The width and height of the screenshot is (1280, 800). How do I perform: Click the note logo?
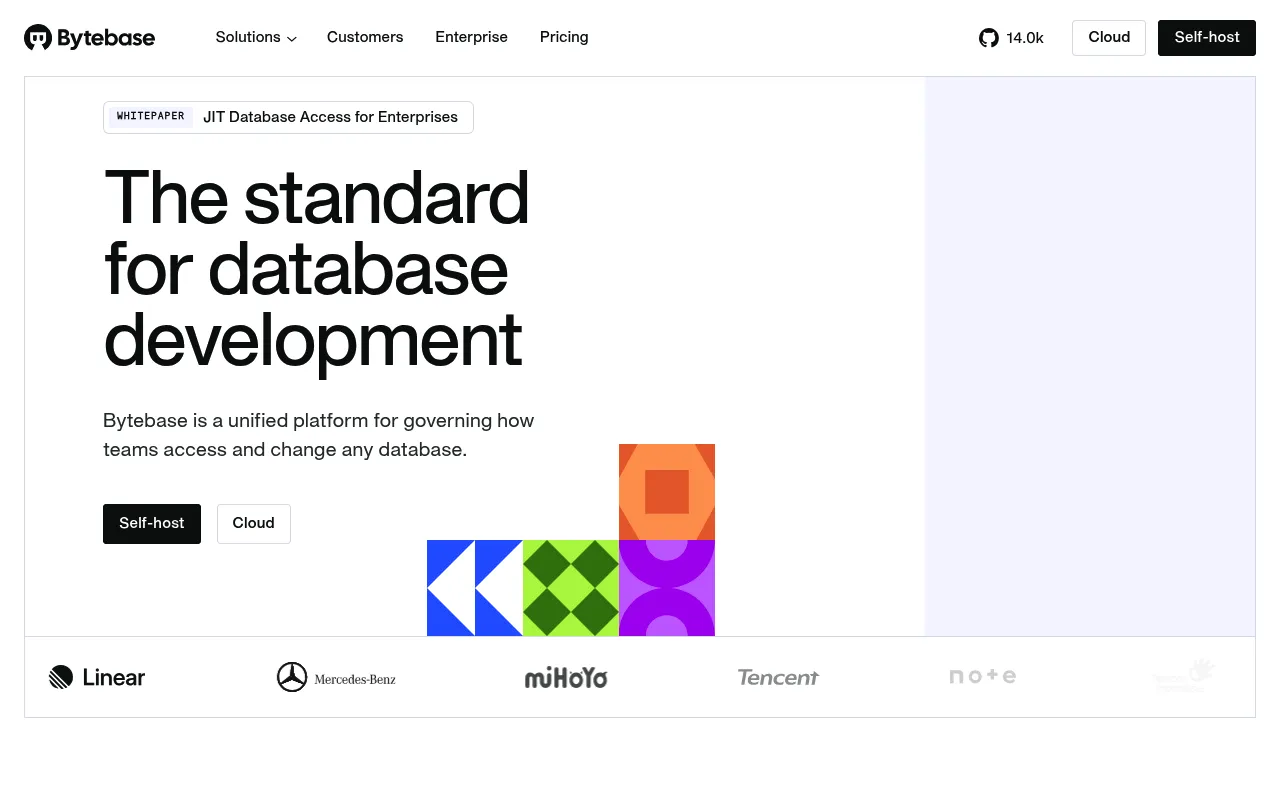pos(983,676)
